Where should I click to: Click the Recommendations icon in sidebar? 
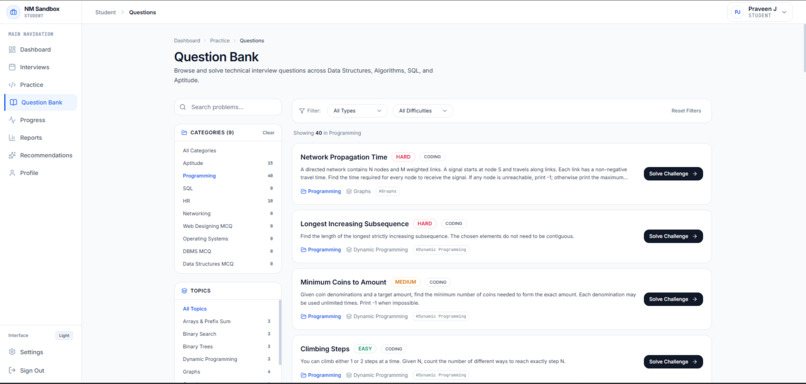pos(12,155)
